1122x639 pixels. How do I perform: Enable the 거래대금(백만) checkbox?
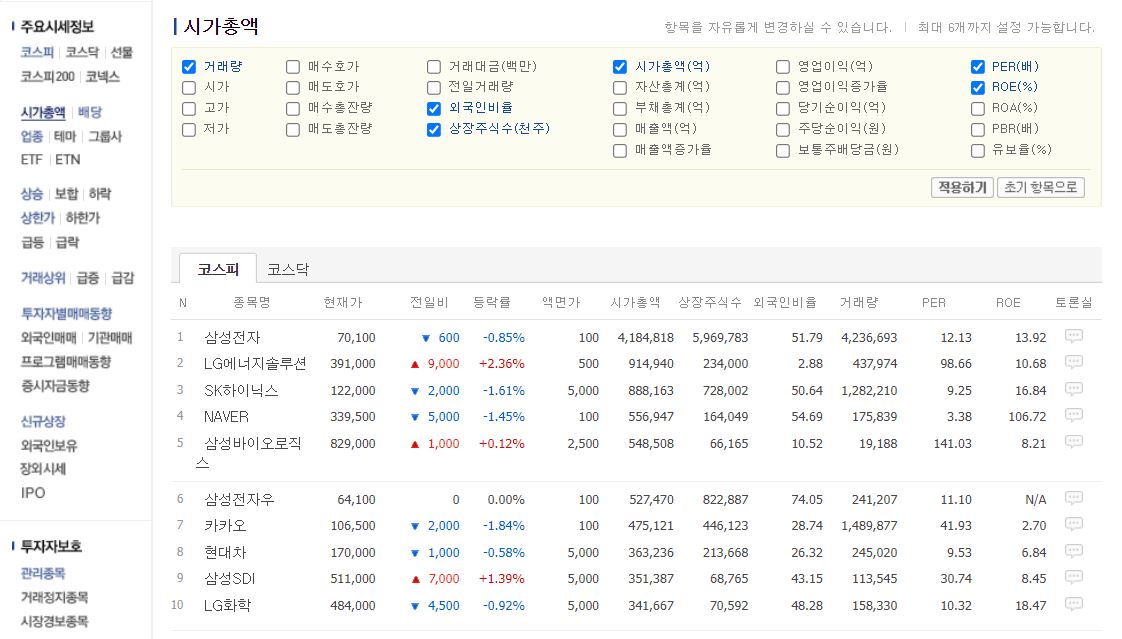(434, 67)
